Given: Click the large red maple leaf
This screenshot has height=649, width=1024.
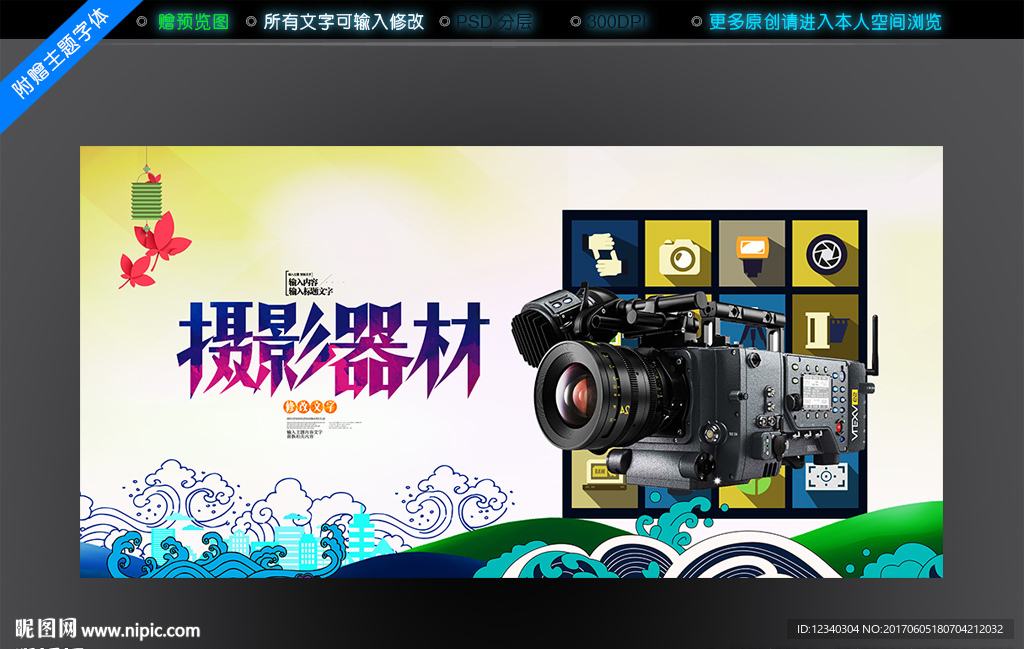Looking at the screenshot, I should (163, 238).
